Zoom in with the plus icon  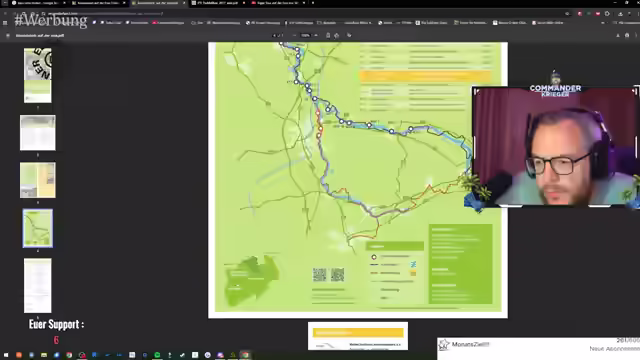316,36
